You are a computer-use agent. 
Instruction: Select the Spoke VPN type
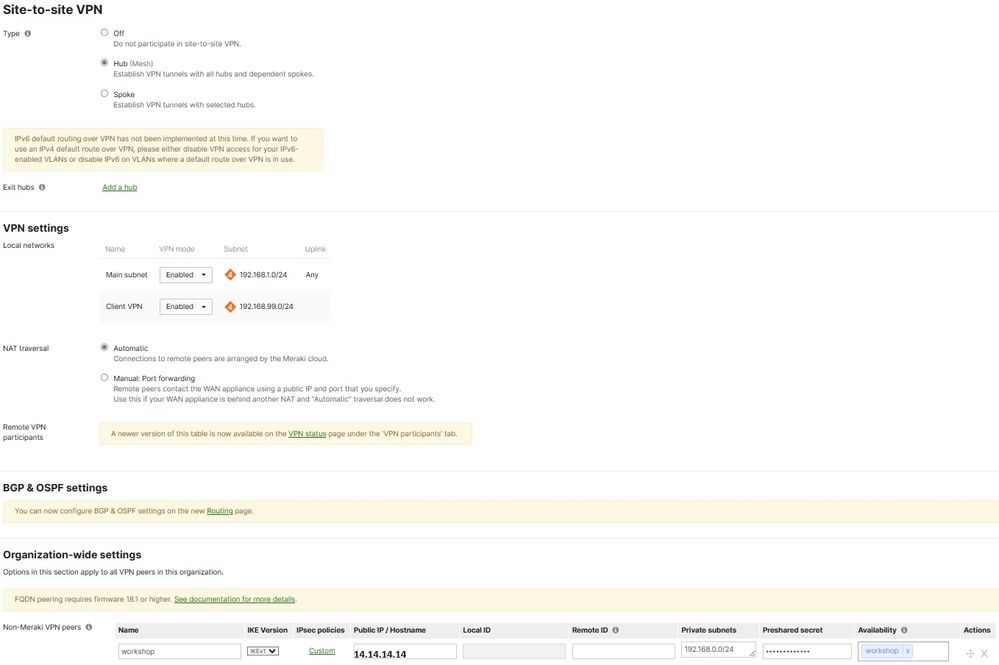pyautogui.click(x=104, y=93)
